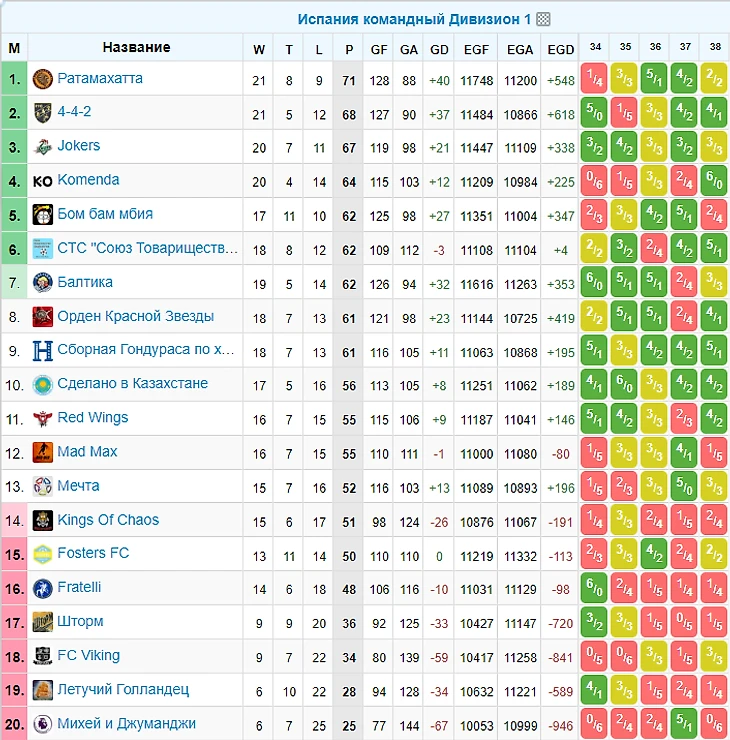Viewport: 730px width, 740px height.
Task: Click the Mad Max team logo icon
Action: click(x=42, y=452)
